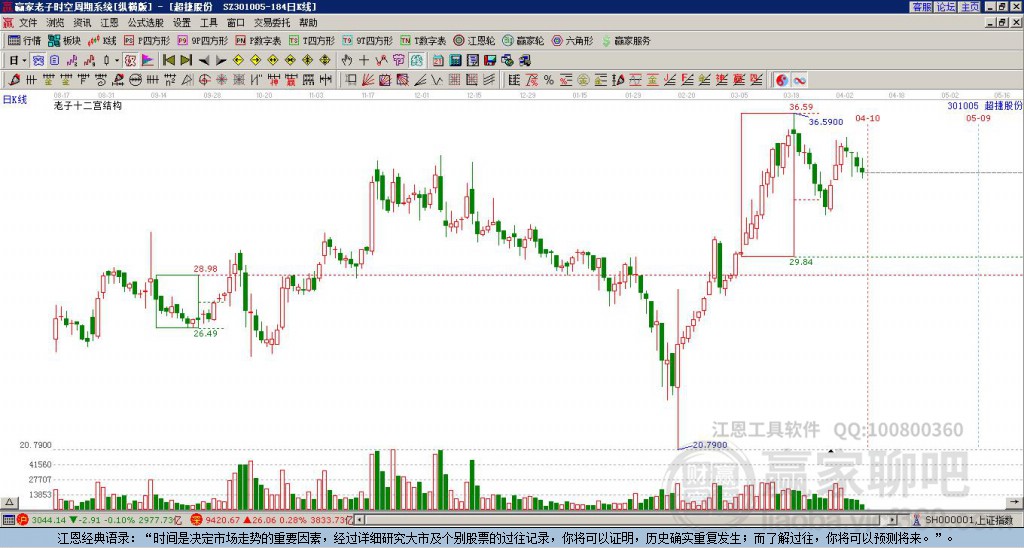Image resolution: width=1024 pixels, height=548 pixels.
Task: Click the black right arrow scroll icon
Action: (x=221, y=61)
